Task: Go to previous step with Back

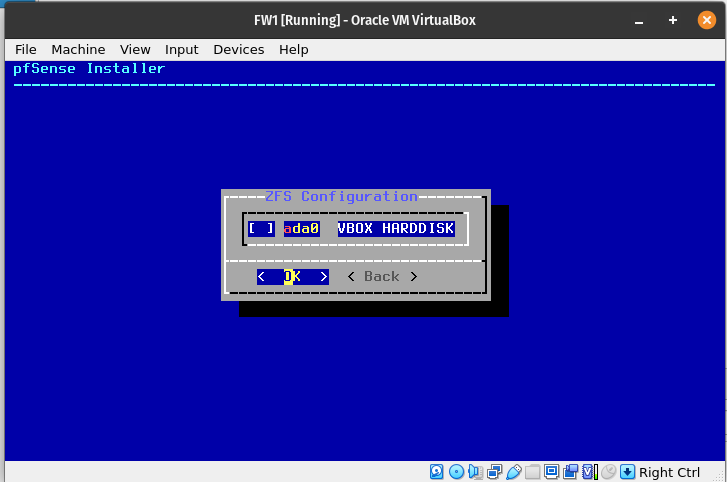Action: click(382, 277)
